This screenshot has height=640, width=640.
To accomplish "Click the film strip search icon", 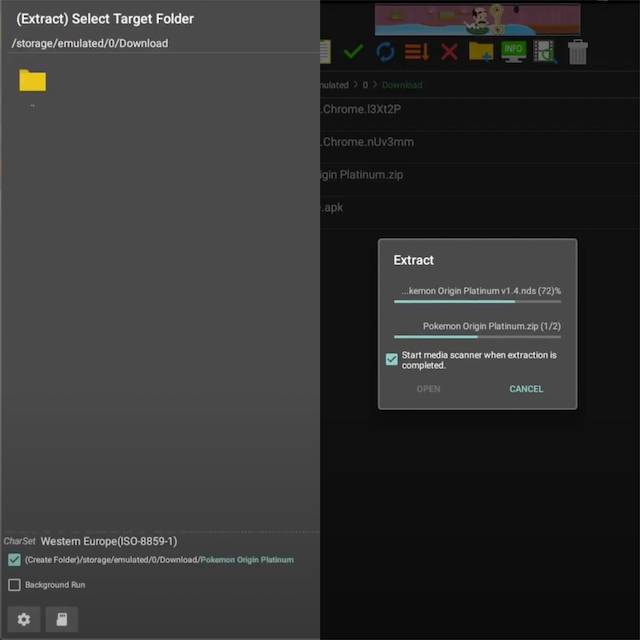I will 545,52.
